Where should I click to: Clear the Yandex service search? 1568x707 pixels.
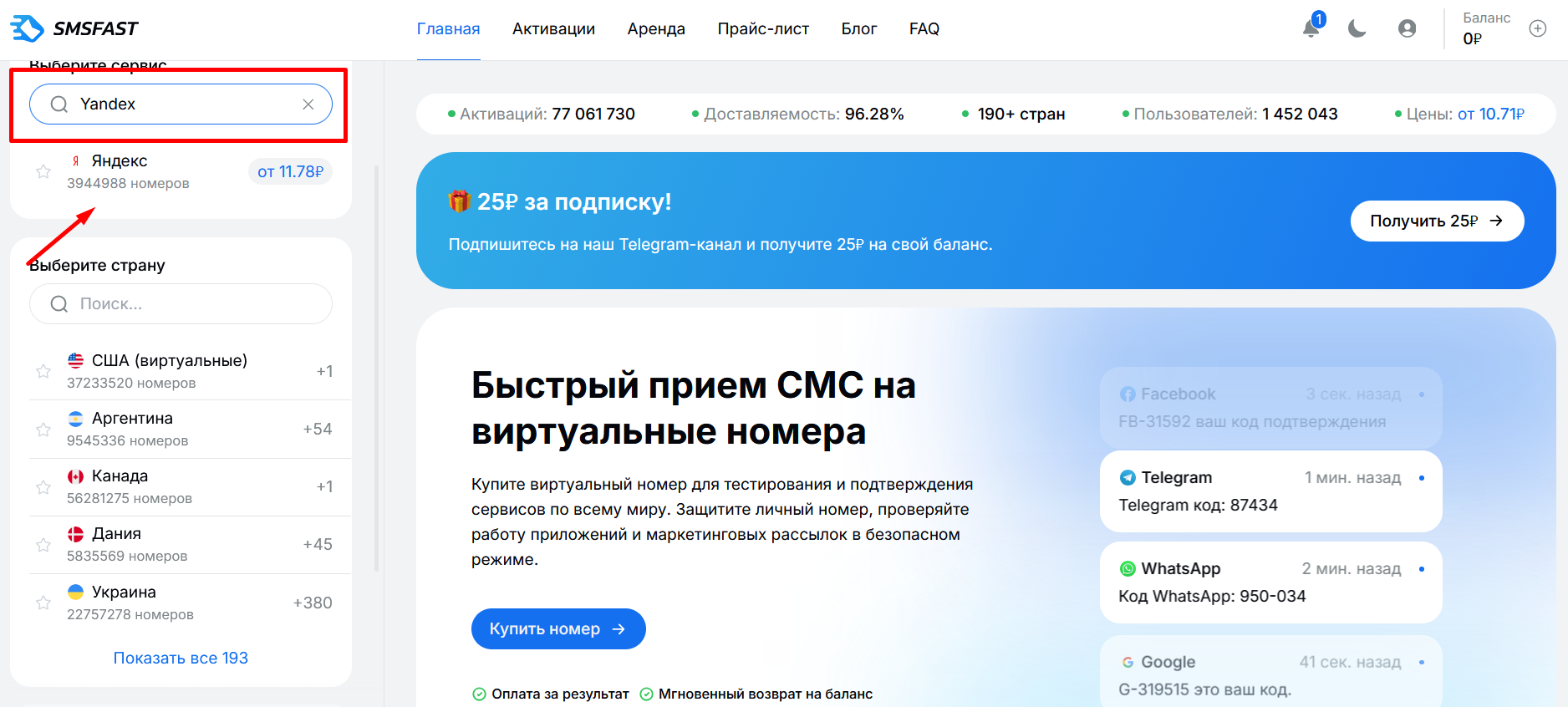308,104
